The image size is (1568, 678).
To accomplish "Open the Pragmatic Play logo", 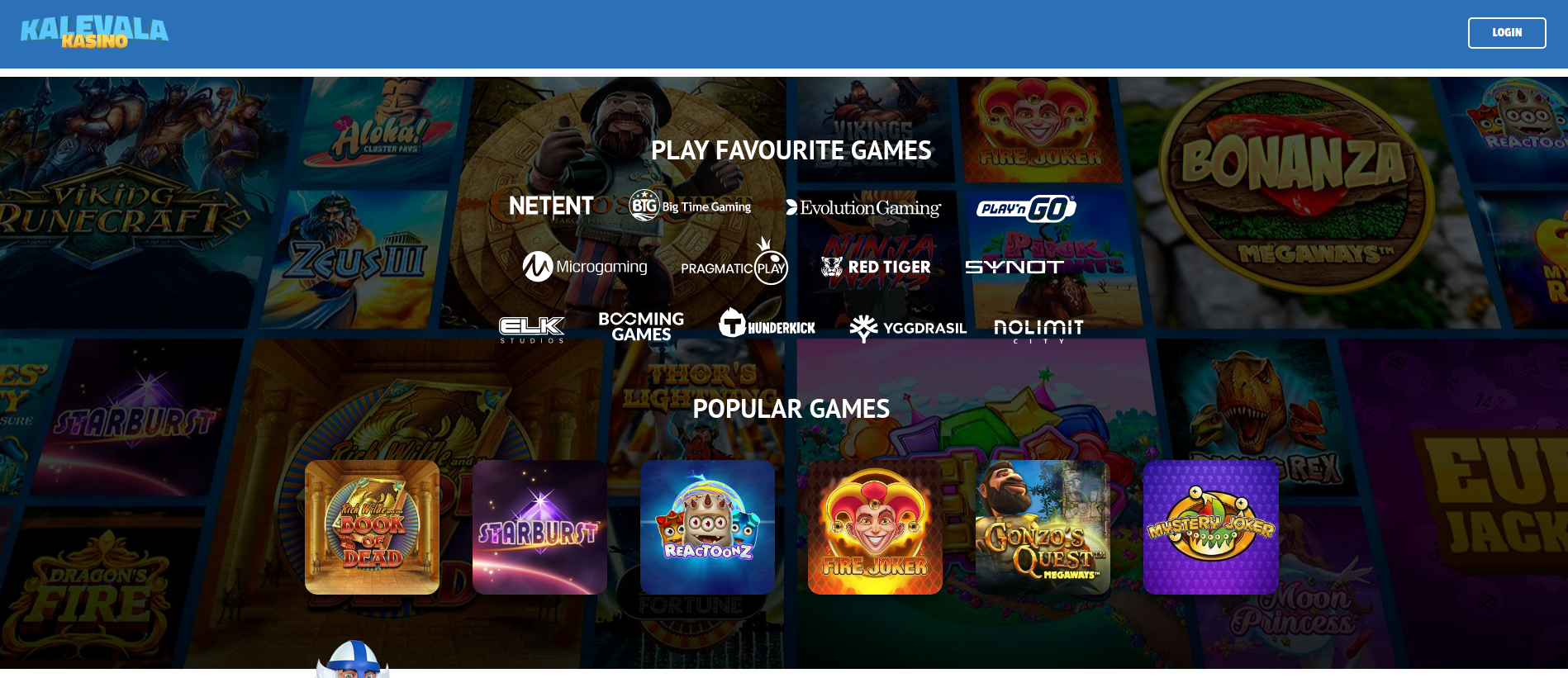I will (x=734, y=262).
